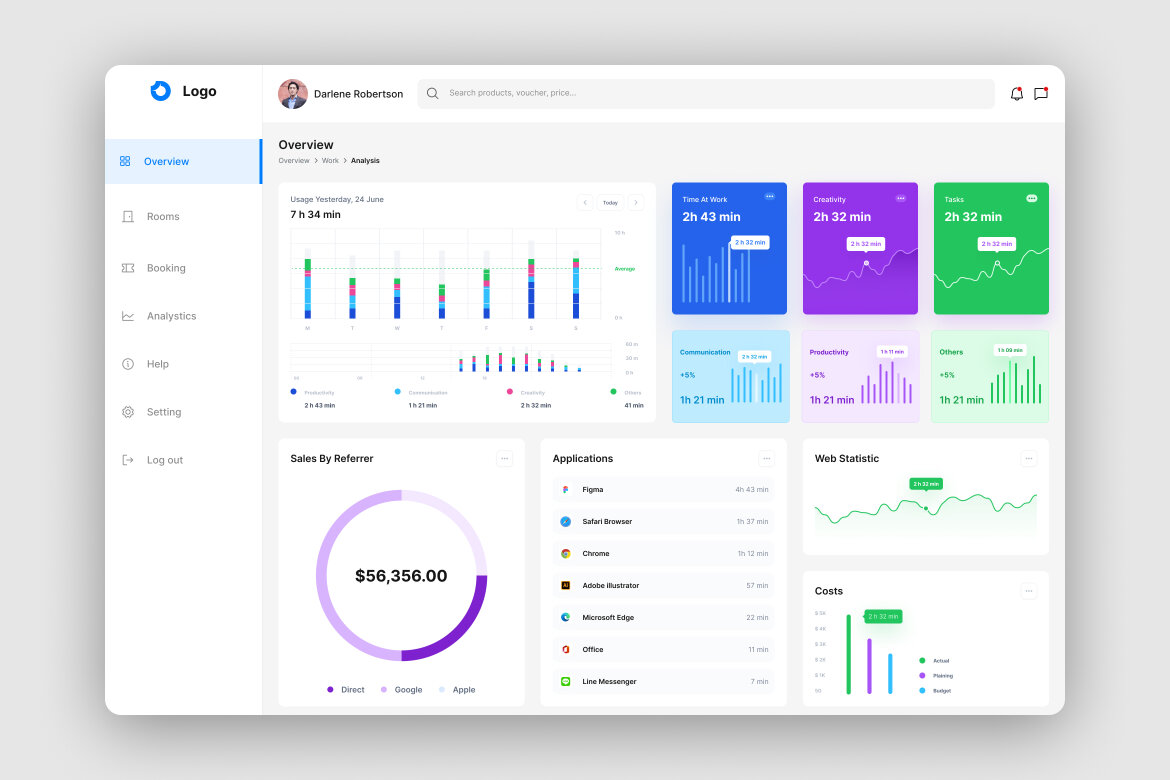Click the Rooms door icon
This screenshot has width=1170, height=780.
(128, 216)
